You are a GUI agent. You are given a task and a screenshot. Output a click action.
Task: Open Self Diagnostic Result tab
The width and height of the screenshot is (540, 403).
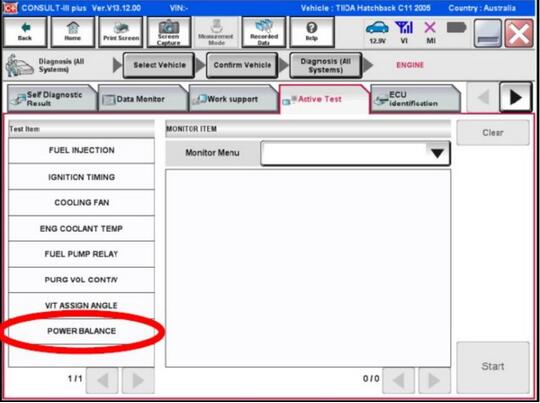click(52, 99)
